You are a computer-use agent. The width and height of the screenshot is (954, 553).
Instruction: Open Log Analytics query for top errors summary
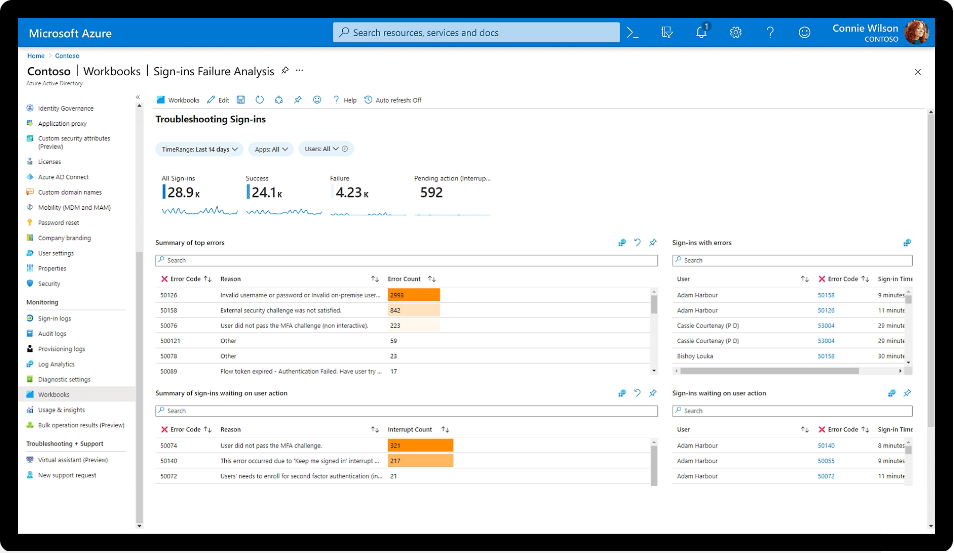click(622, 243)
